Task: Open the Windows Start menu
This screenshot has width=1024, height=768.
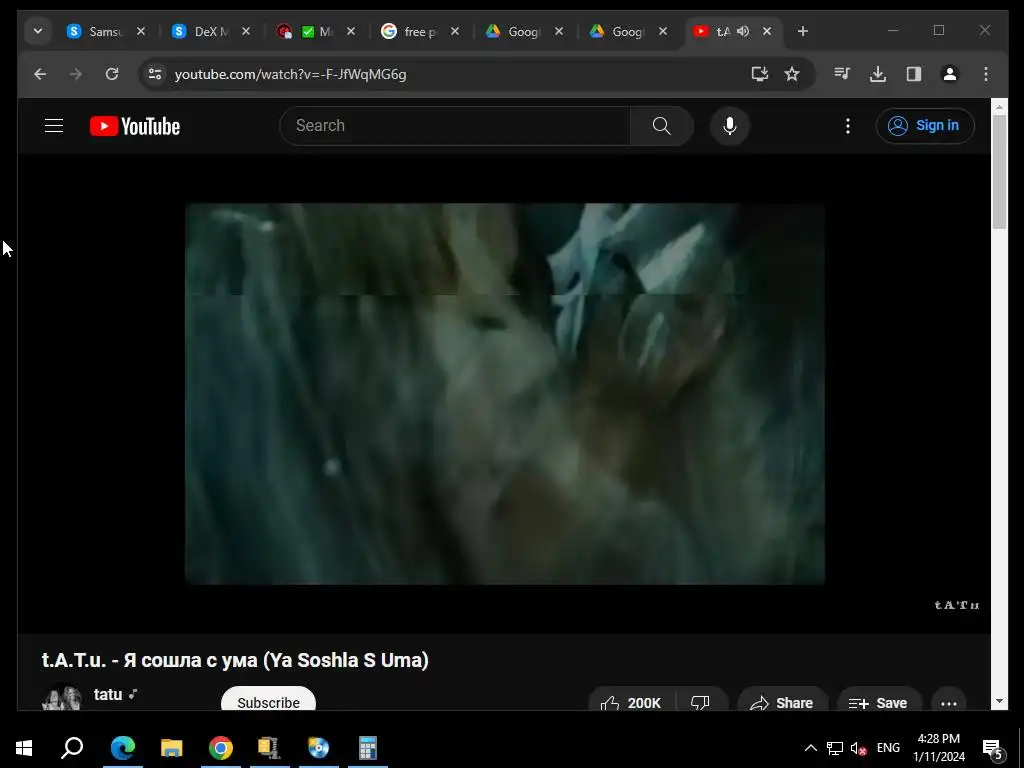Action: coord(24,748)
